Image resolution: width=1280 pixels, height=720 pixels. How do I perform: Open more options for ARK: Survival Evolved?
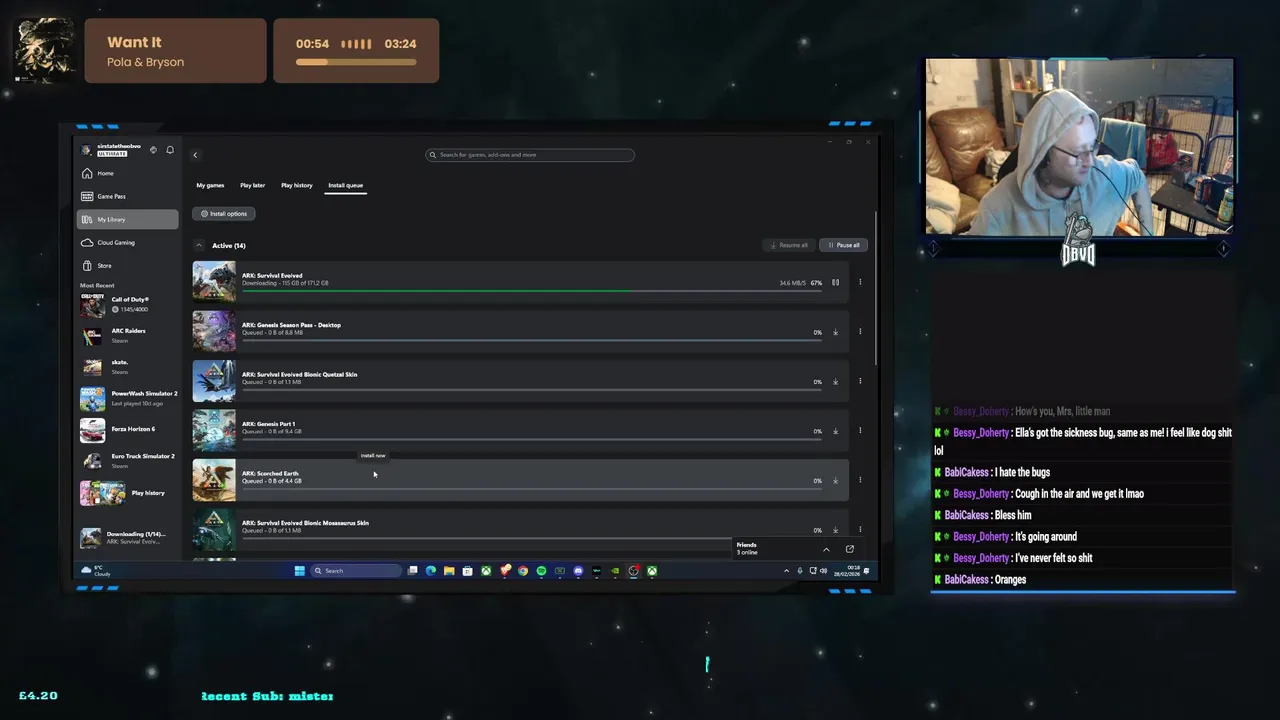click(x=860, y=282)
